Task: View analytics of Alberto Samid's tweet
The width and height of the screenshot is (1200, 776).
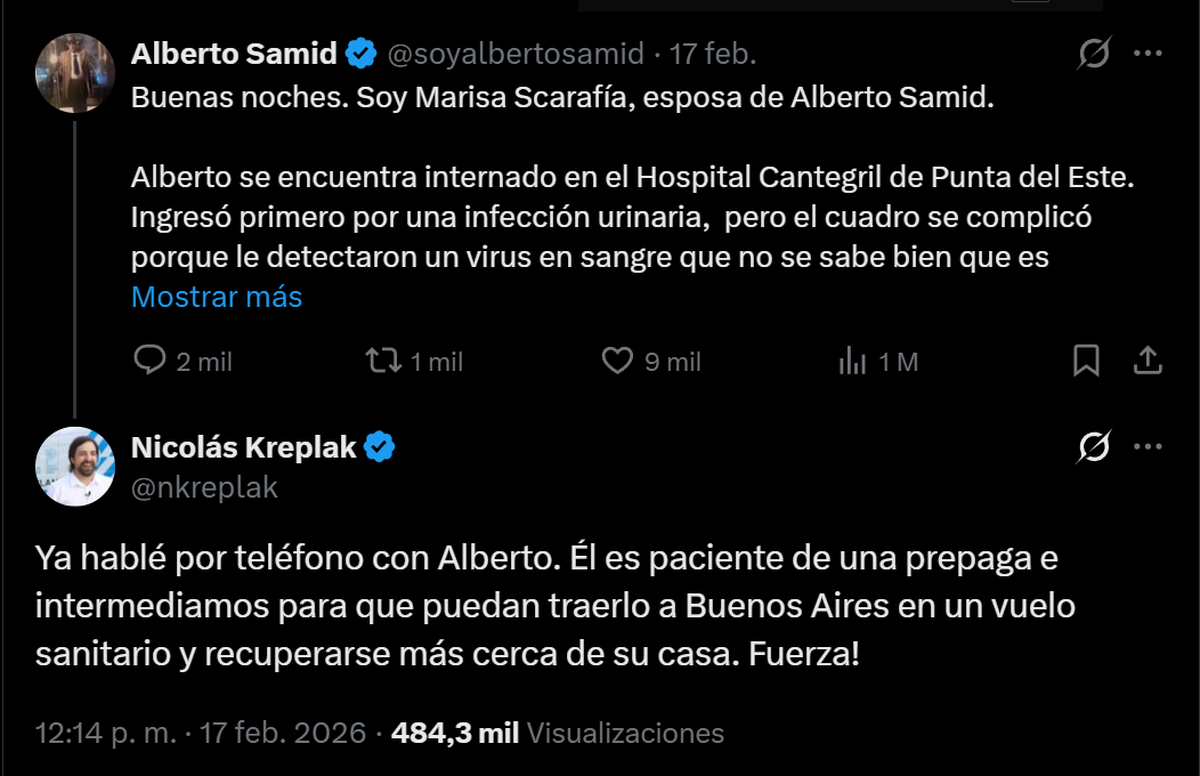Action: point(852,361)
